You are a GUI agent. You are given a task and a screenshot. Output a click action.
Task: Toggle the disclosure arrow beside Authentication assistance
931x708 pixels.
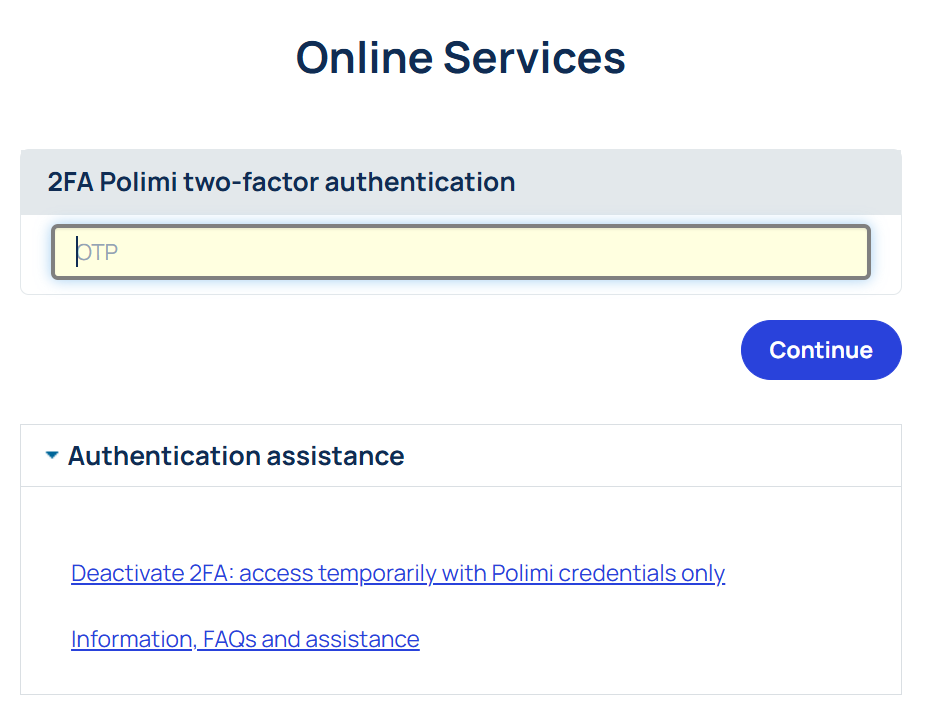coord(52,456)
